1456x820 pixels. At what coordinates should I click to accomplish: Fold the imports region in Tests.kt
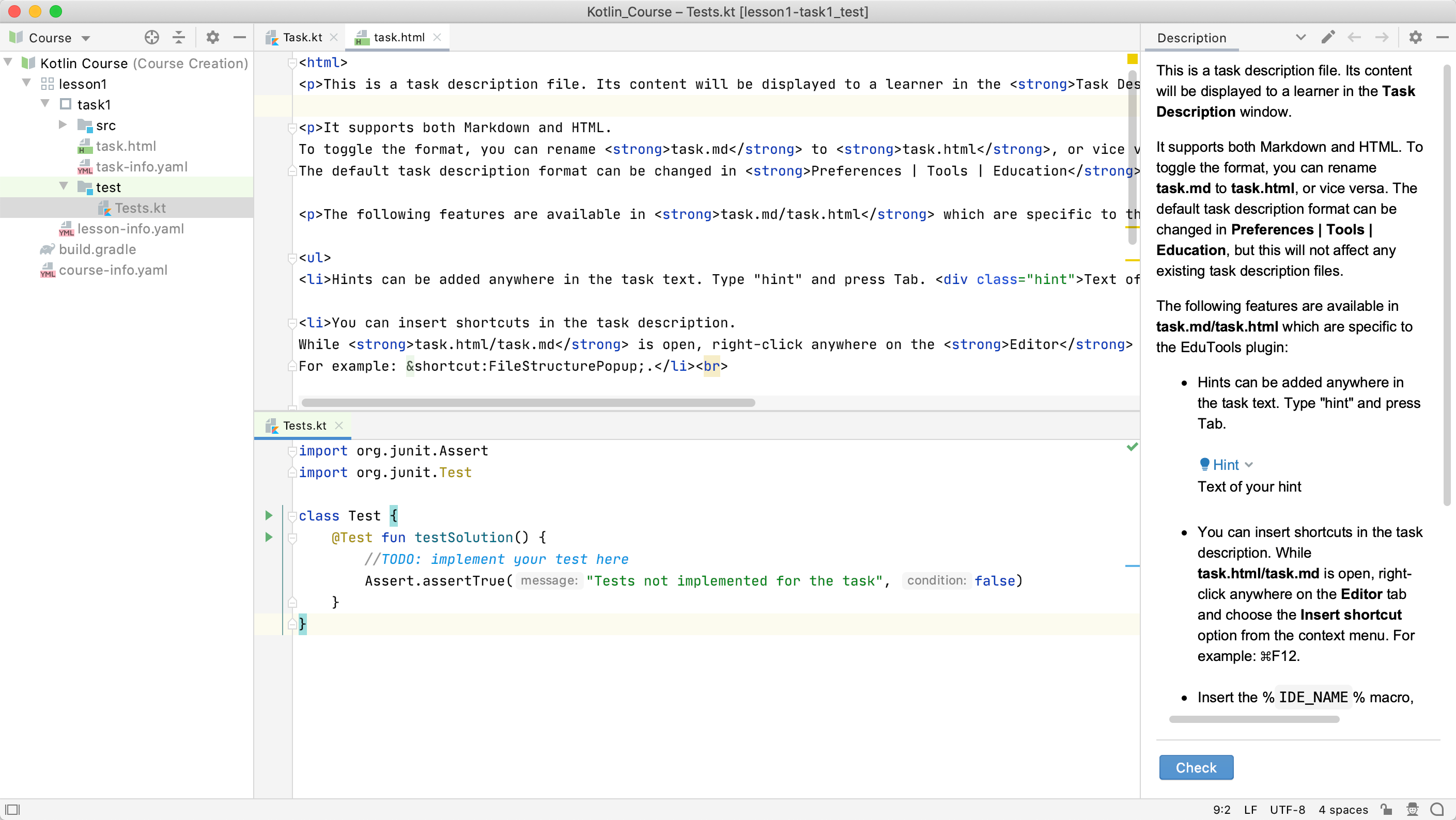coord(292,451)
